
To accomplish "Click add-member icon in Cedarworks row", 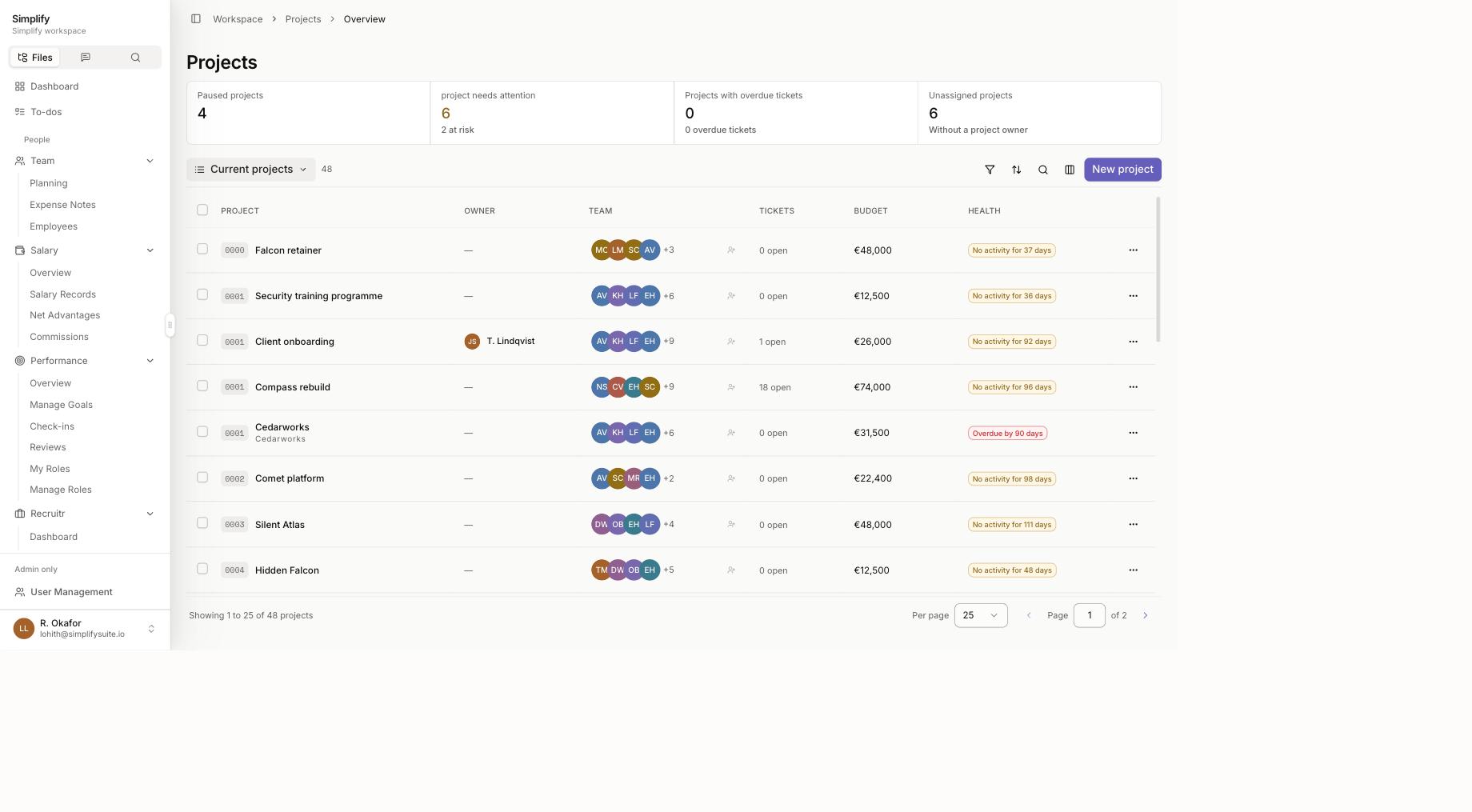I will point(731,433).
